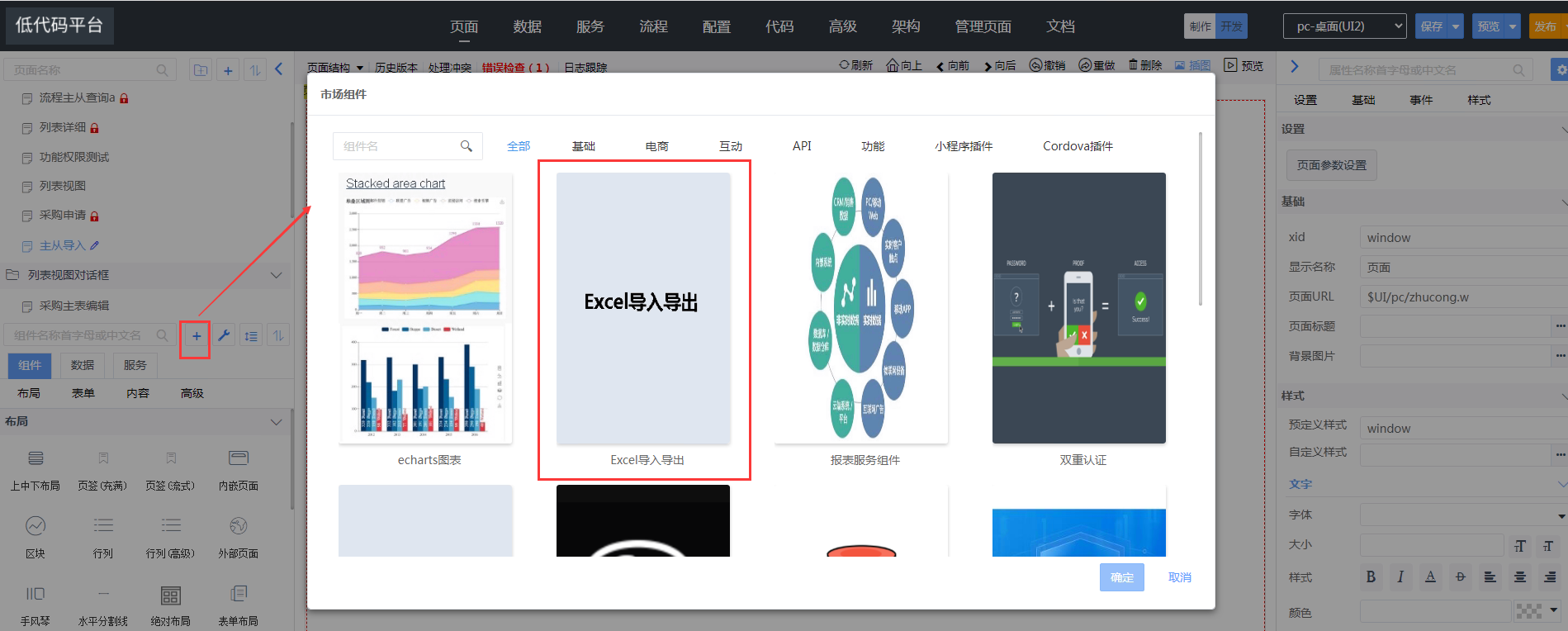Click center align text icon

(1520, 577)
